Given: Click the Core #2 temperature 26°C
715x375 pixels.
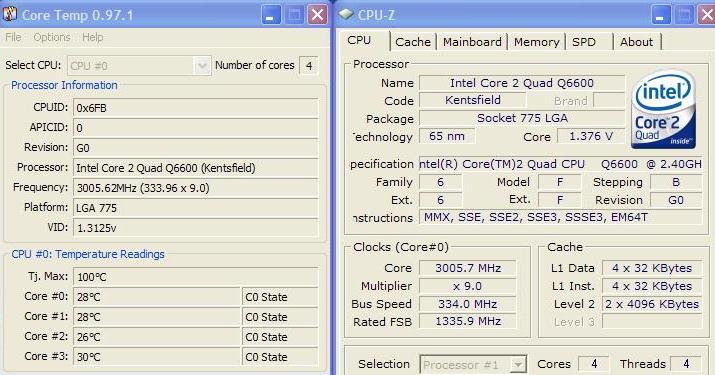Looking at the screenshot, I should pos(157,337).
